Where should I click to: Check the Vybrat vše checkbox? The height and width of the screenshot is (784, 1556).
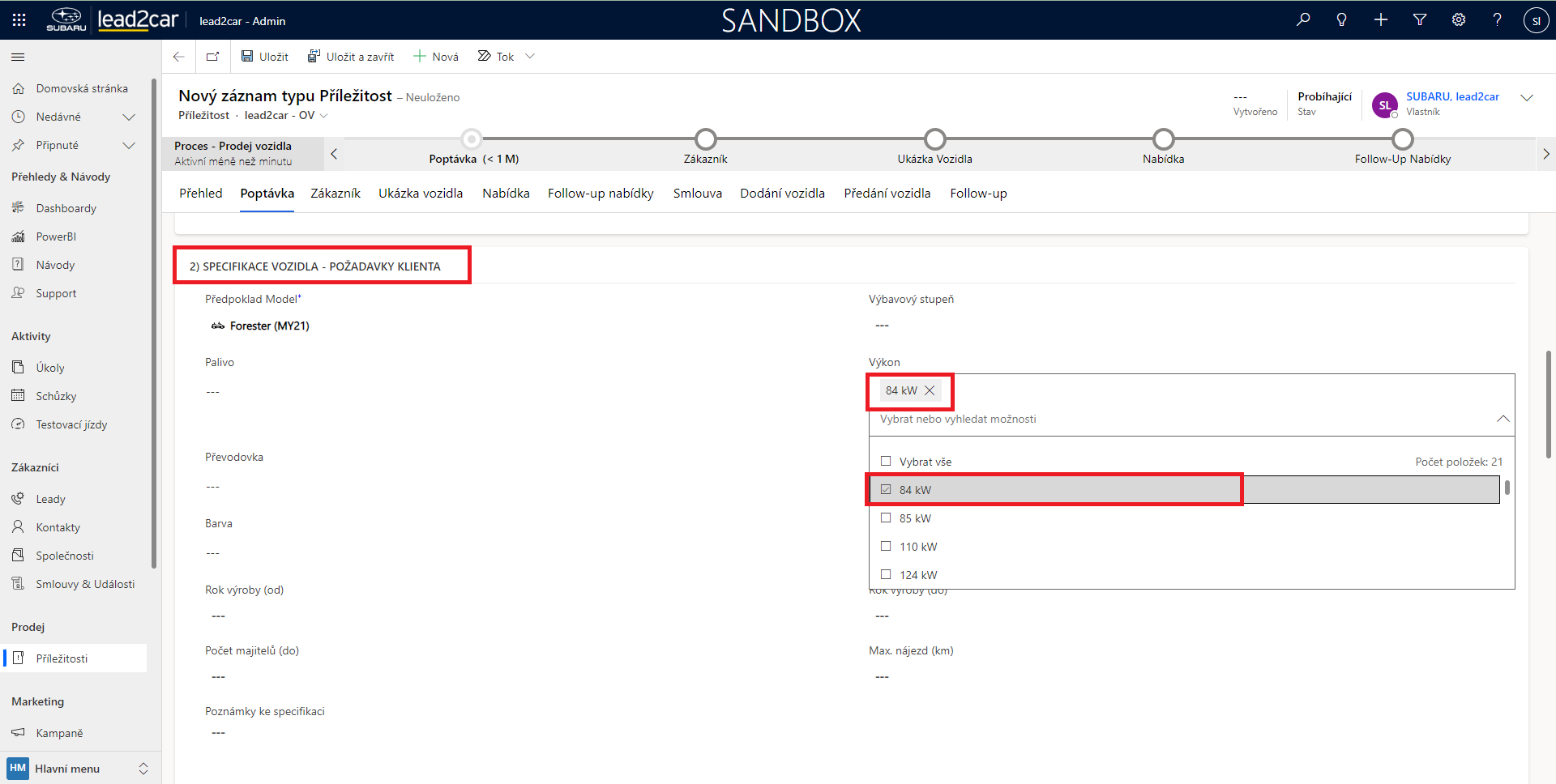[x=886, y=462]
